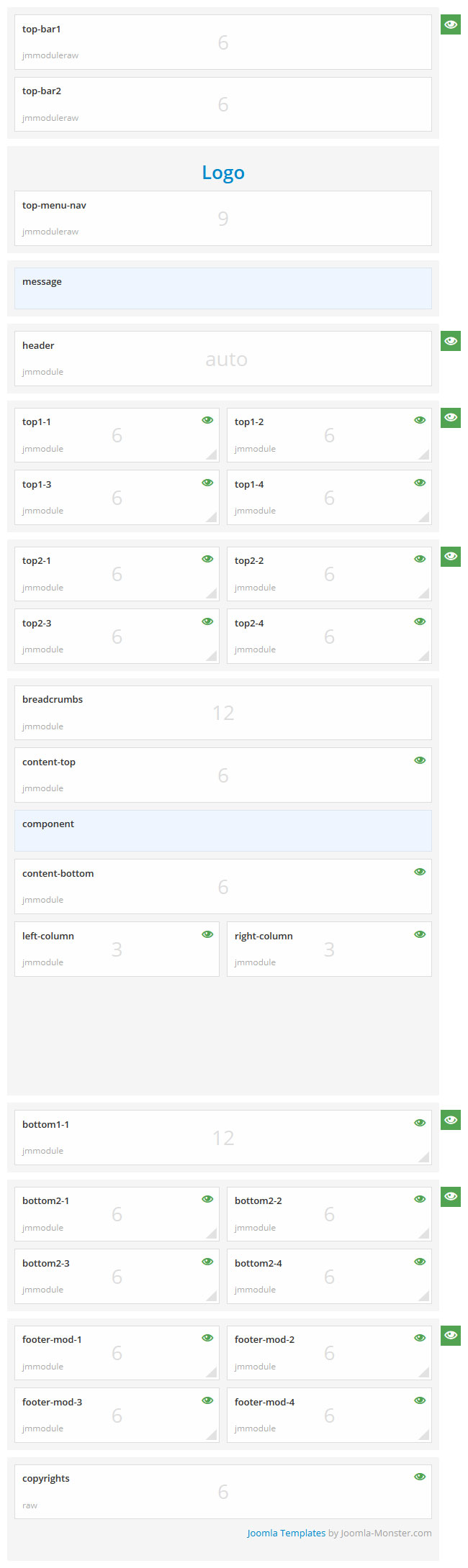Viewport: 468px width, 1568px height.
Task: Click the component area block
Action: tap(223, 831)
